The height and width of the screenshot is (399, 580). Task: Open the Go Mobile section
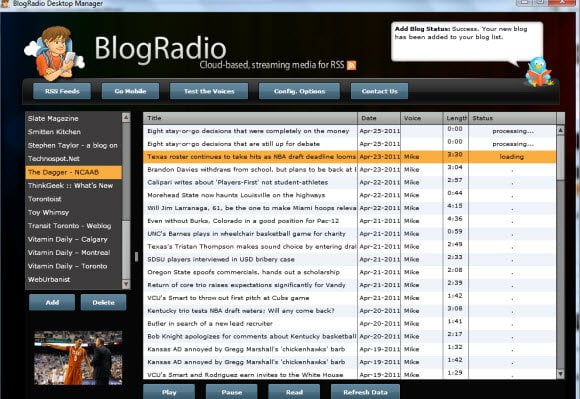click(131, 91)
